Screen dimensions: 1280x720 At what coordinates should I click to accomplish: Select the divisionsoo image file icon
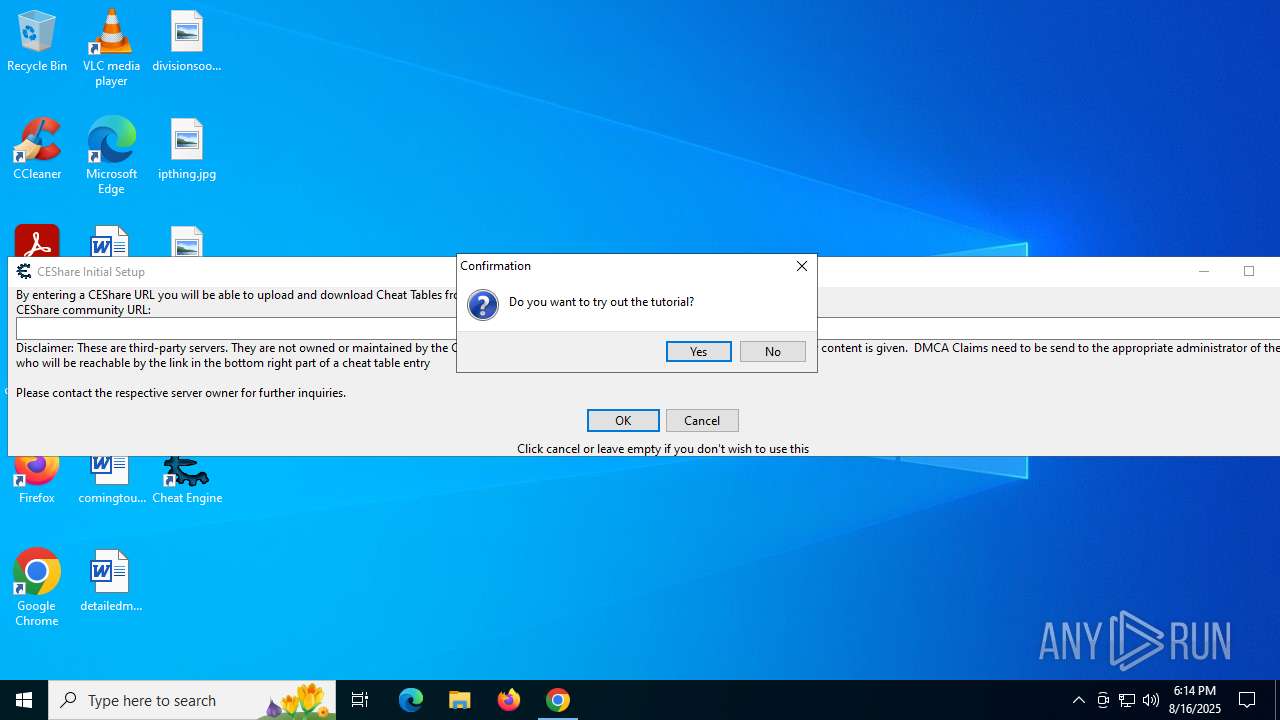tap(187, 41)
